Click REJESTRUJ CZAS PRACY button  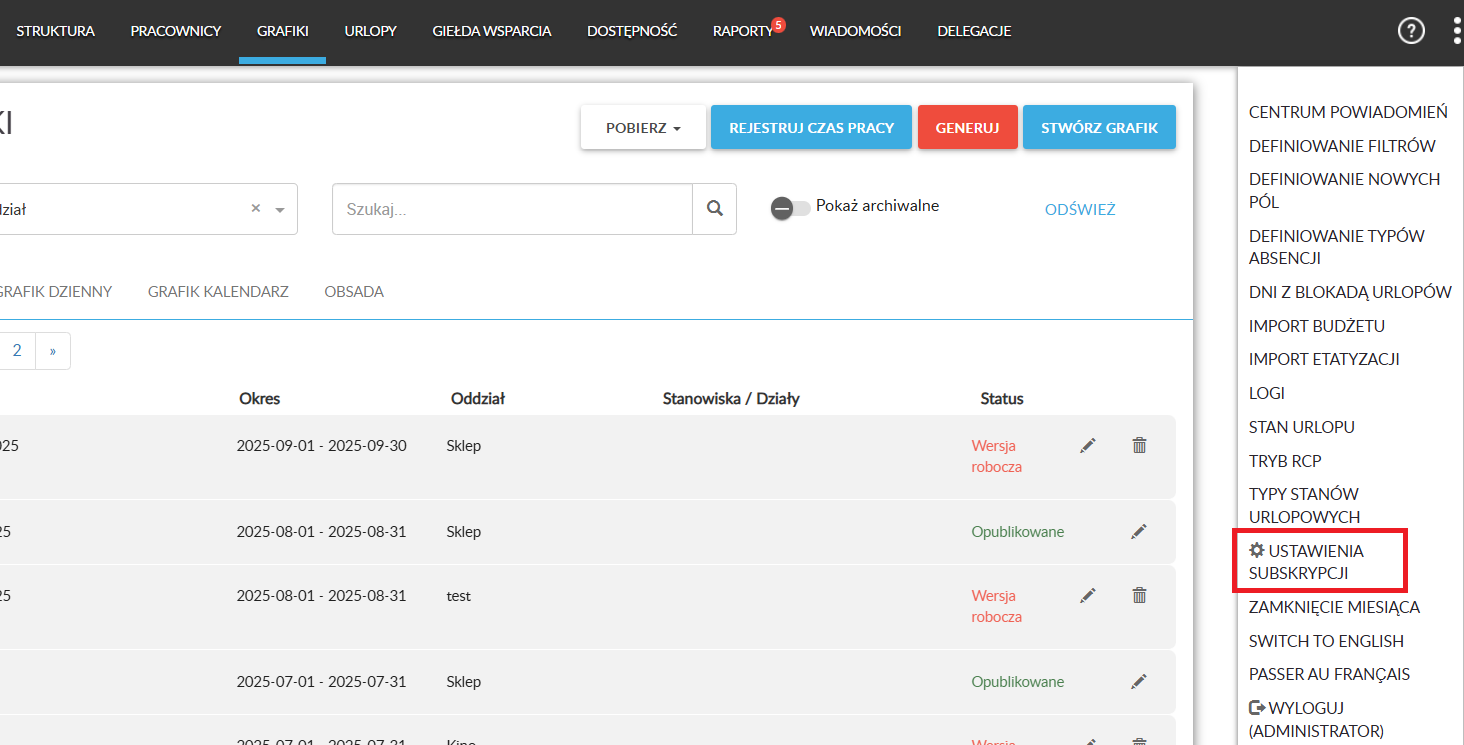[811, 128]
